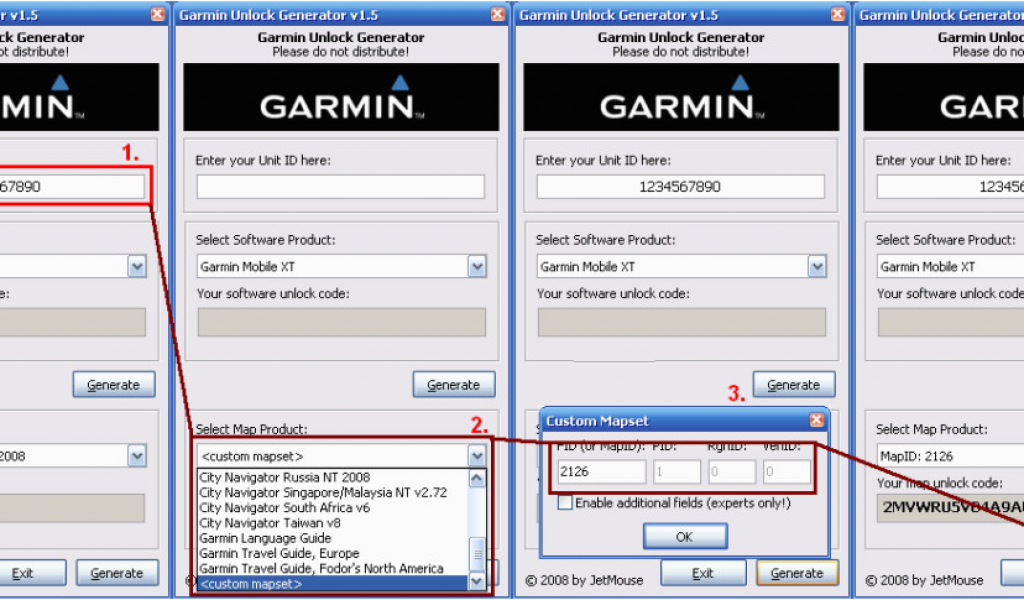The width and height of the screenshot is (1024, 600).
Task: Click Exit beside '© 2008 by JetMouse'
Action: [703, 573]
